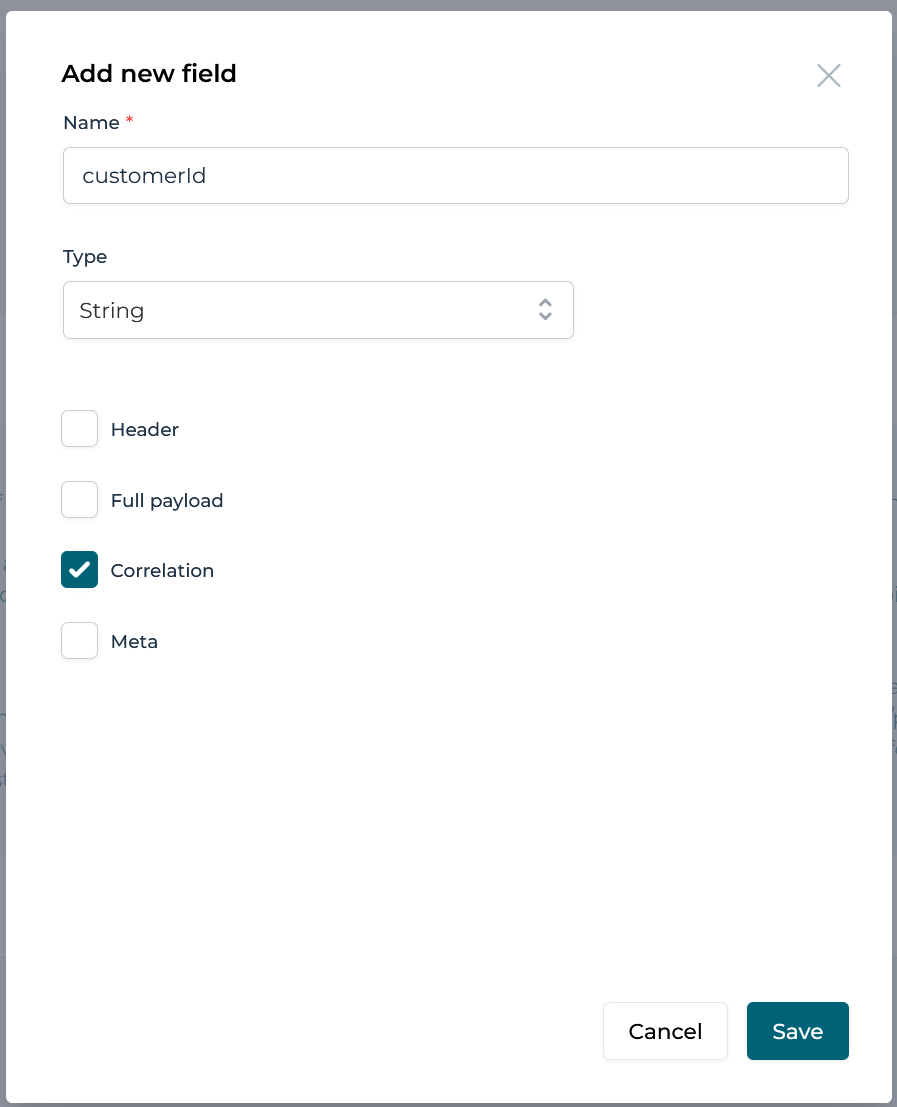The image size is (897, 1107).
Task: Save the new field
Action: click(797, 1031)
